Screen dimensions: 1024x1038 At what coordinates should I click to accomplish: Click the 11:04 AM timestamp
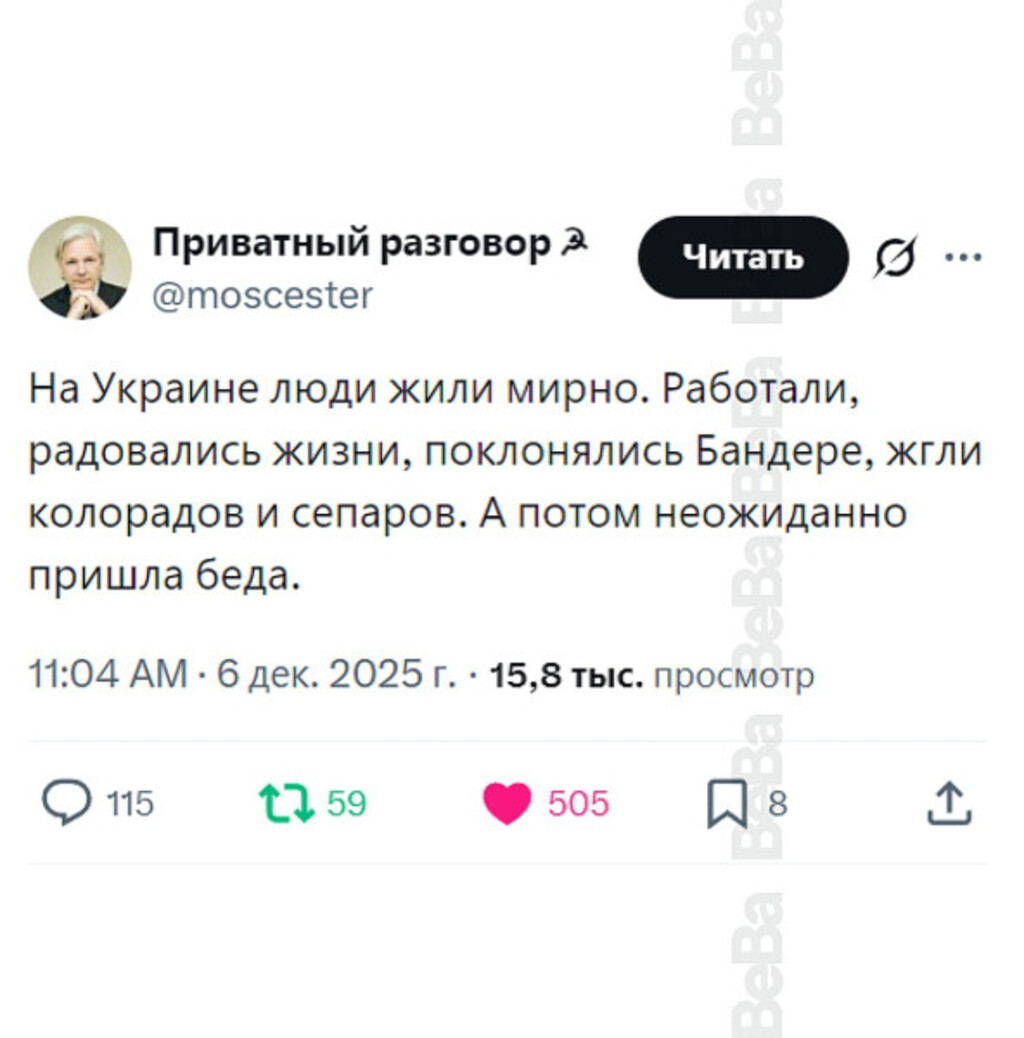(108, 676)
